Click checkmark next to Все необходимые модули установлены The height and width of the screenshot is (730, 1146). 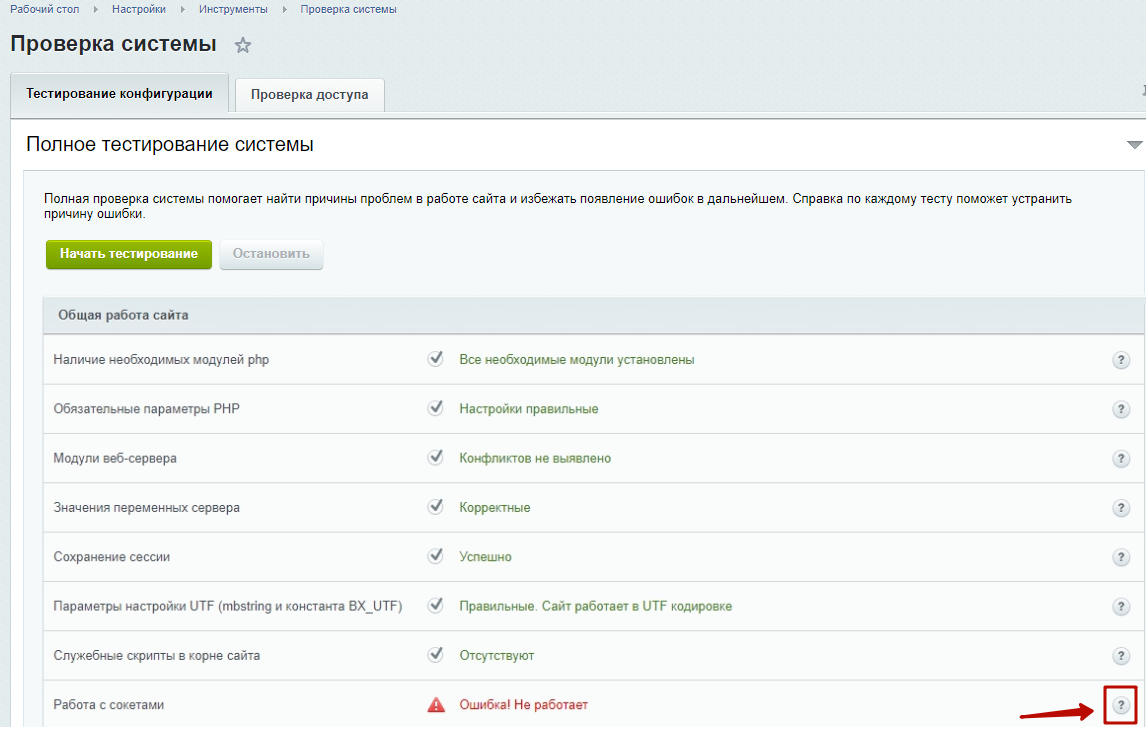coord(435,359)
